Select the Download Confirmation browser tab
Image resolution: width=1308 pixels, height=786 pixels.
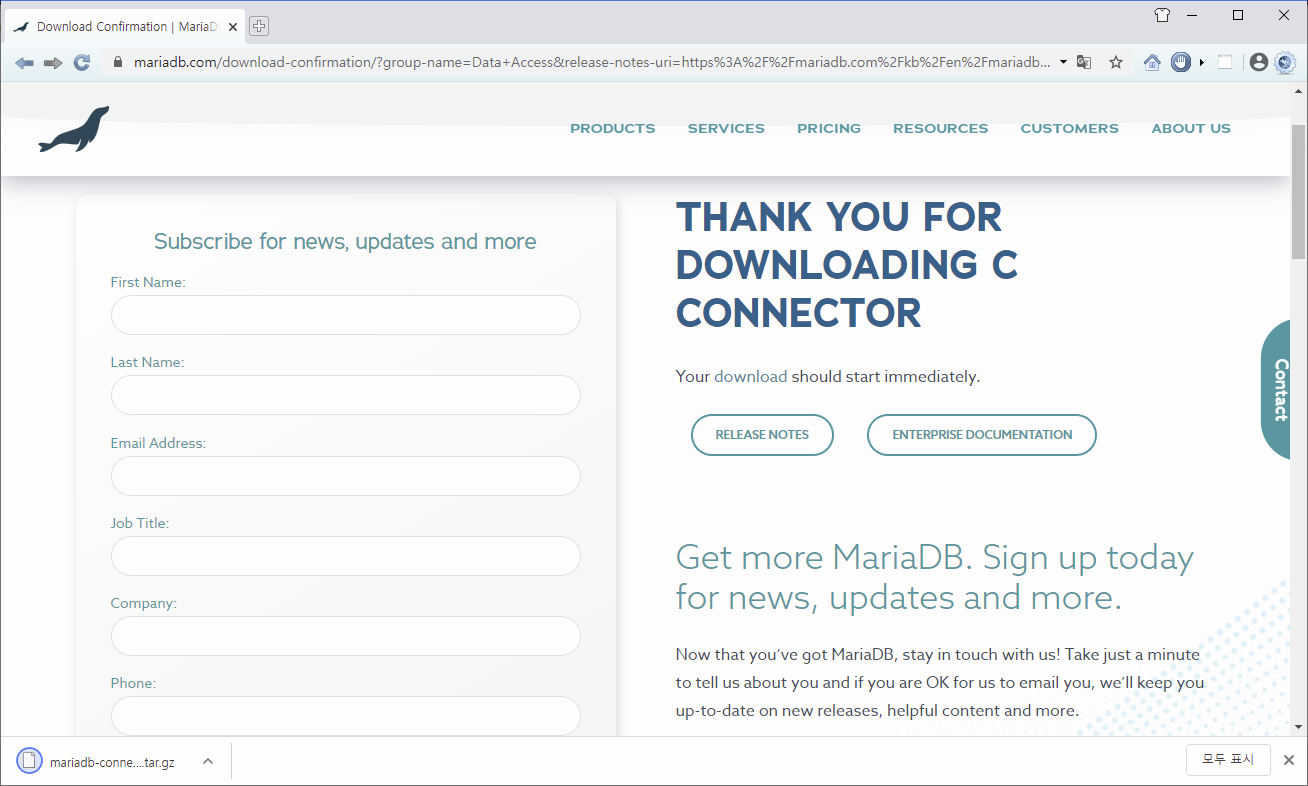coord(125,27)
